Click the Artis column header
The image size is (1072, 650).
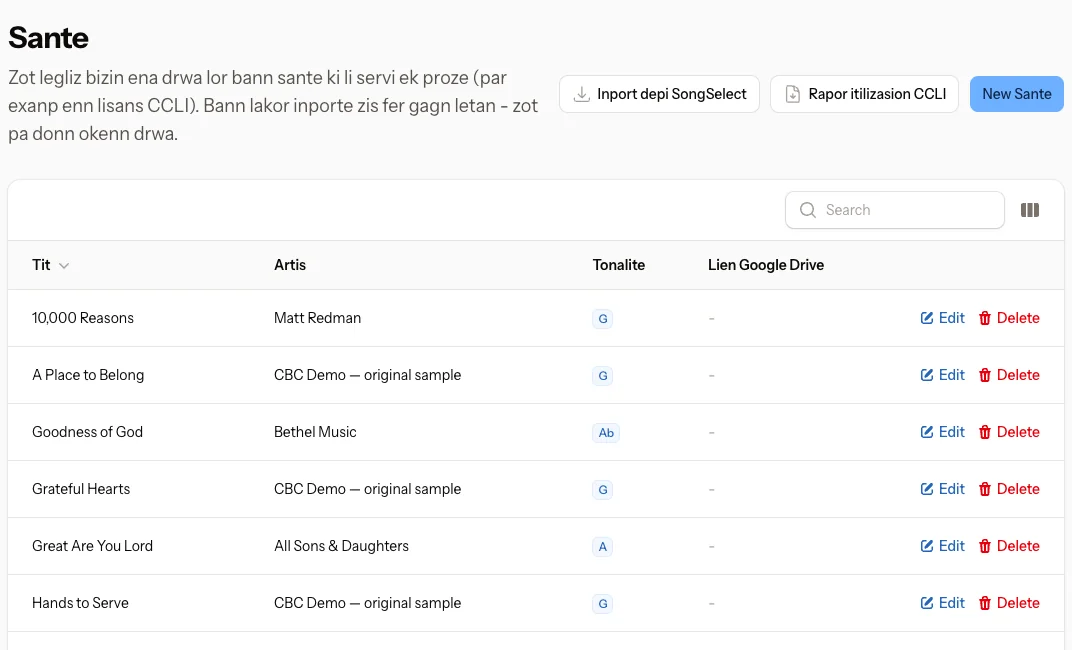pyautogui.click(x=290, y=265)
